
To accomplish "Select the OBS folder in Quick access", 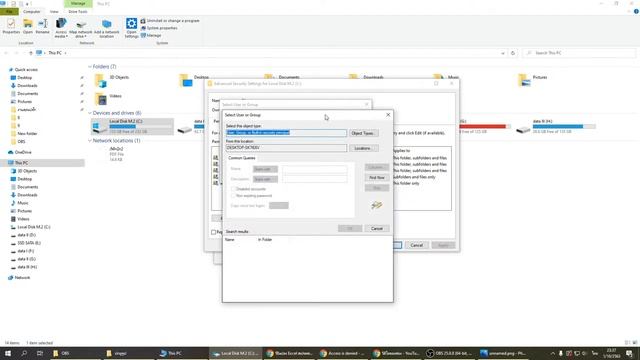I will 21,142.
